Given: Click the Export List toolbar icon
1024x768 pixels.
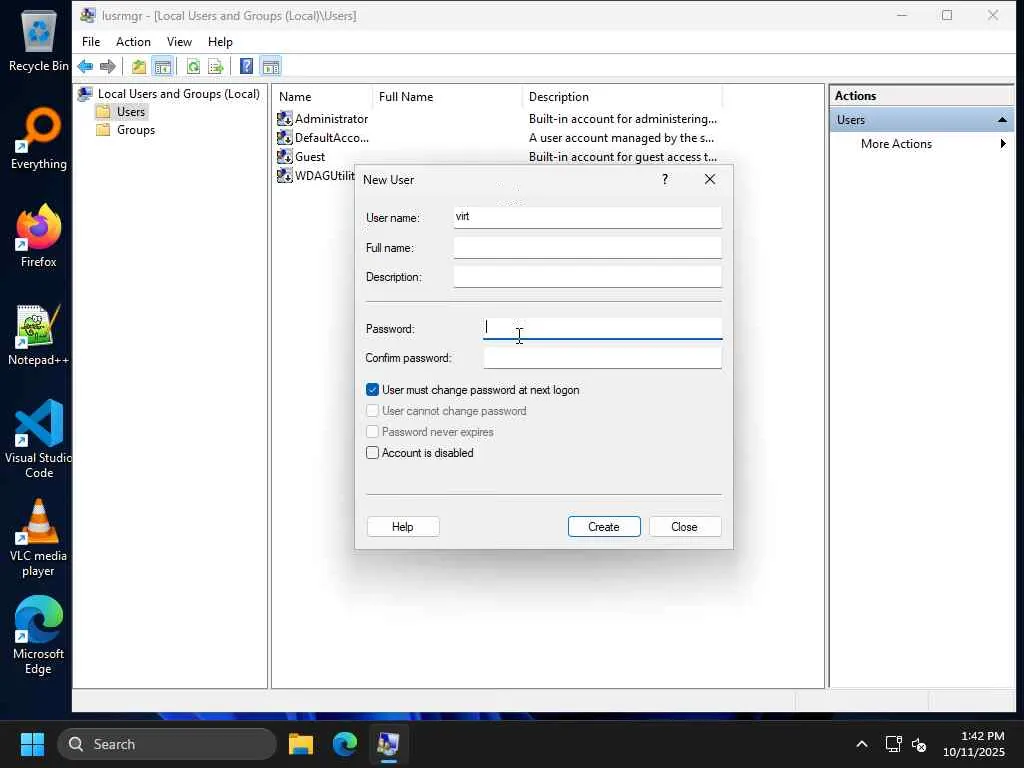Looking at the screenshot, I should pyautogui.click(x=216, y=66).
